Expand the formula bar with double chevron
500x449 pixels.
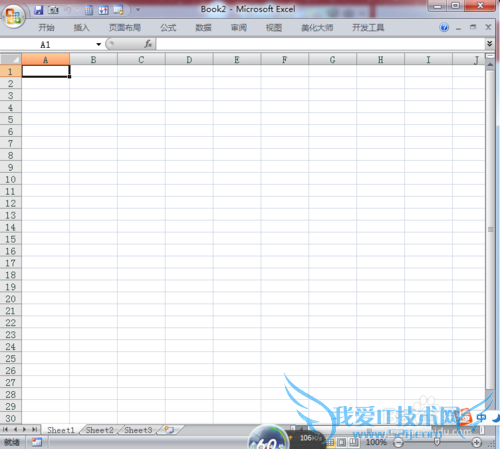(x=490, y=44)
